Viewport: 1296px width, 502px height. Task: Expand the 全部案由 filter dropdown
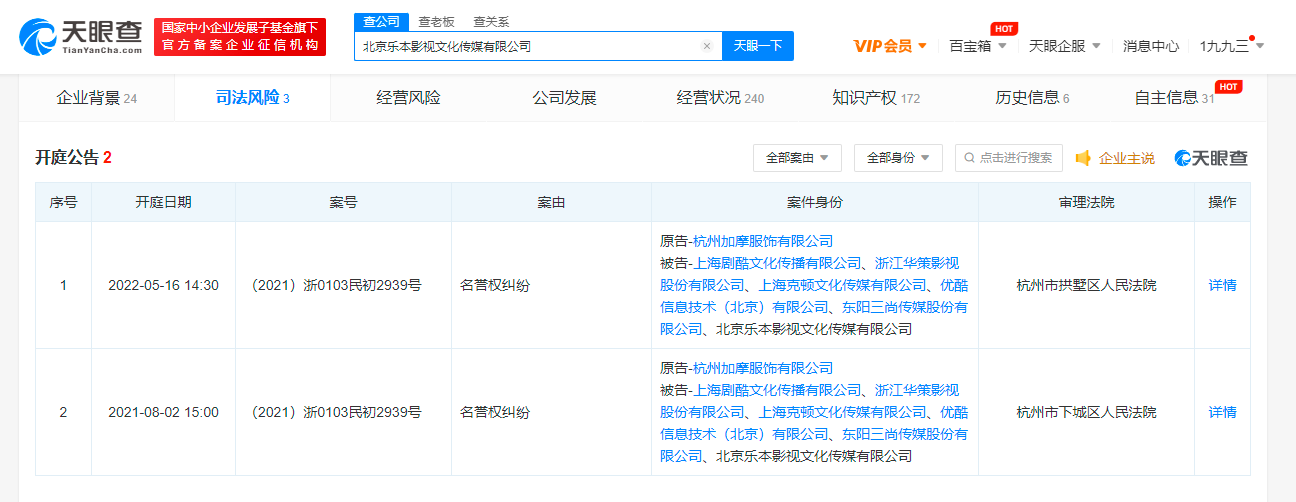click(x=797, y=158)
